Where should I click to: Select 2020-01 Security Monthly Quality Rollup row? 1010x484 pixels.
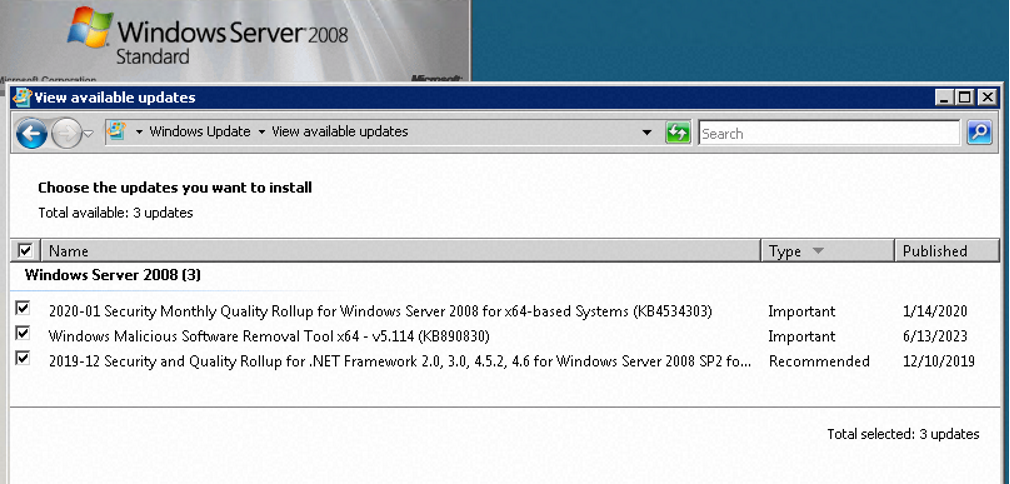(x=380, y=311)
